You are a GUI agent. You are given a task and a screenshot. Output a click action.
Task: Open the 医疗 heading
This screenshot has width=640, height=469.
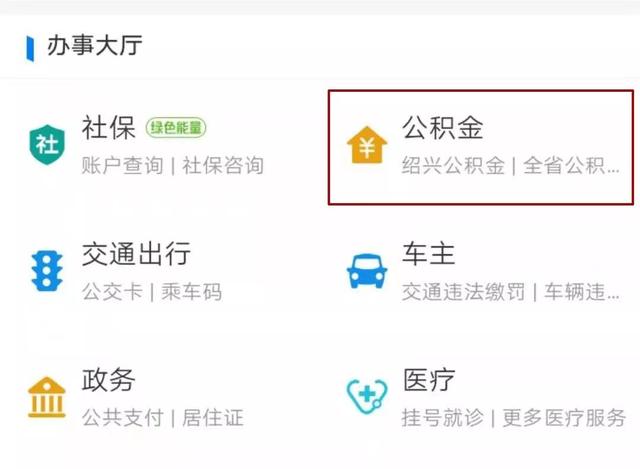click(x=429, y=380)
